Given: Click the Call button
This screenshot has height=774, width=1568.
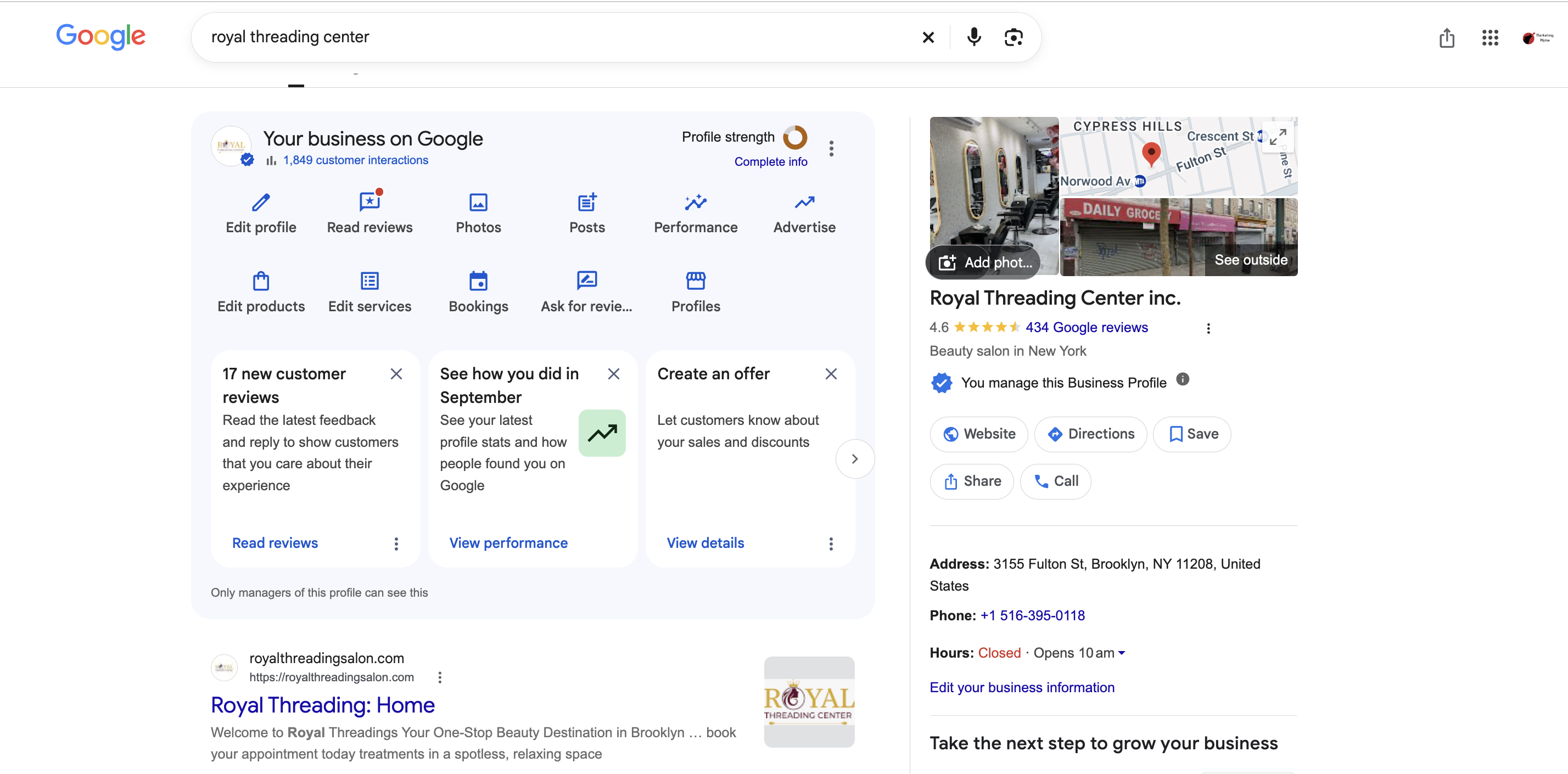Looking at the screenshot, I should [x=1055, y=481].
